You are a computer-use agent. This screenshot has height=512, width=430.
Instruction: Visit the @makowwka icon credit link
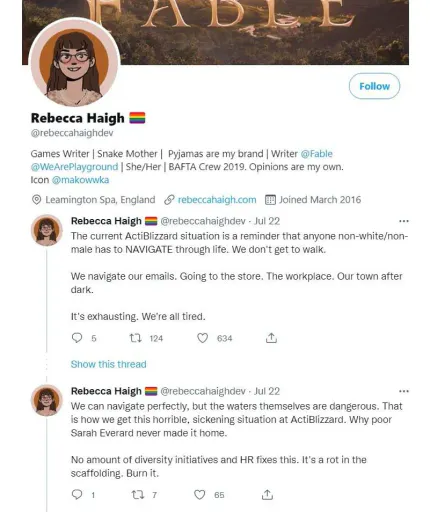click(80, 180)
